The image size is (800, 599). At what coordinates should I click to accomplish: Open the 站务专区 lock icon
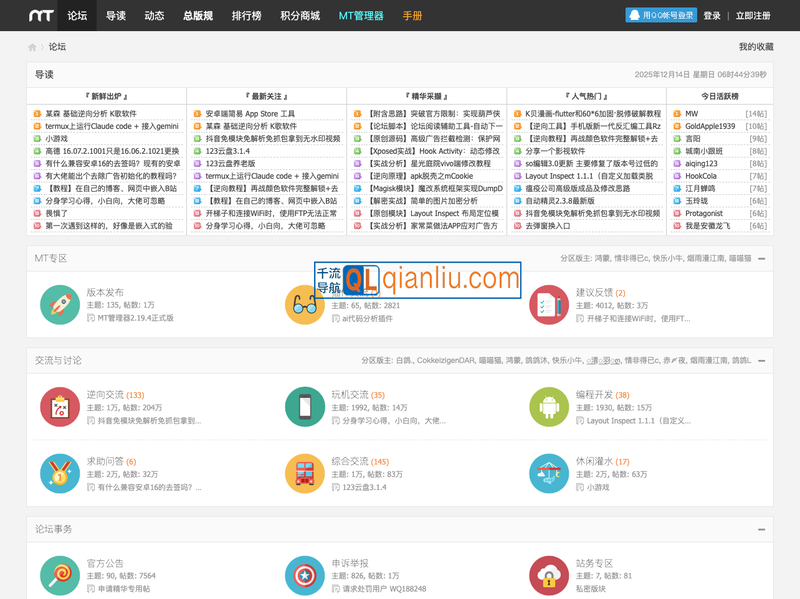pyautogui.click(x=549, y=575)
